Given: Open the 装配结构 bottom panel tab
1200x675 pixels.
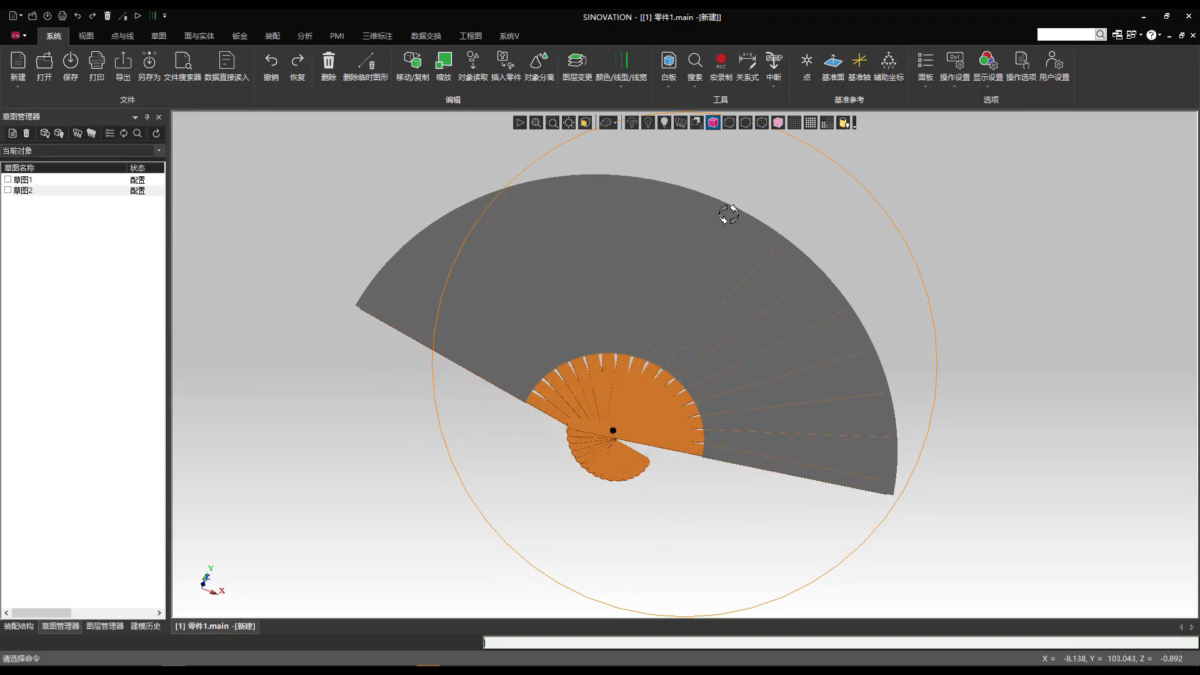Looking at the screenshot, I should pyautogui.click(x=18, y=626).
